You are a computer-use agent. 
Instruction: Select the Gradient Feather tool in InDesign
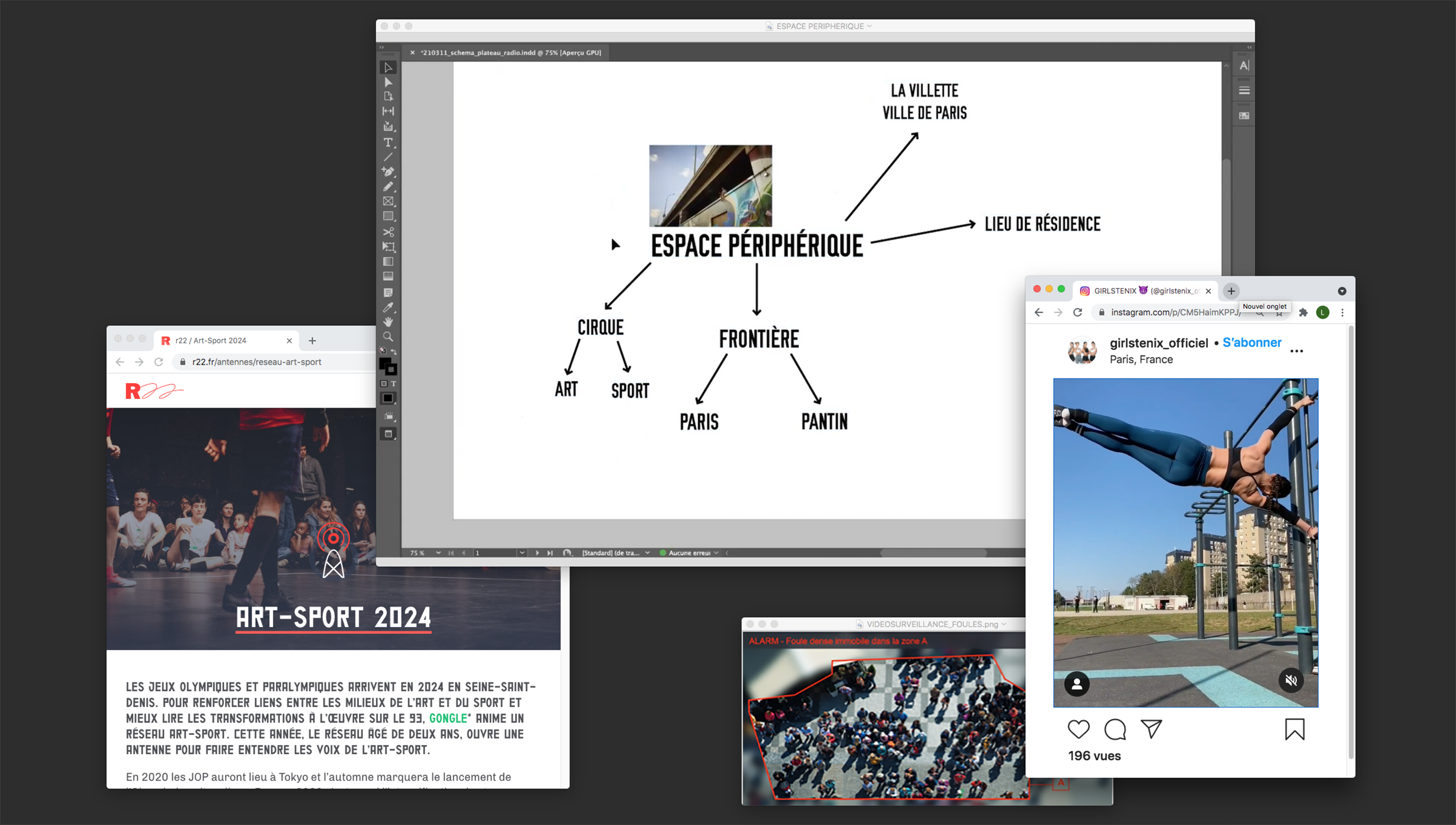(x=388, y=276)
